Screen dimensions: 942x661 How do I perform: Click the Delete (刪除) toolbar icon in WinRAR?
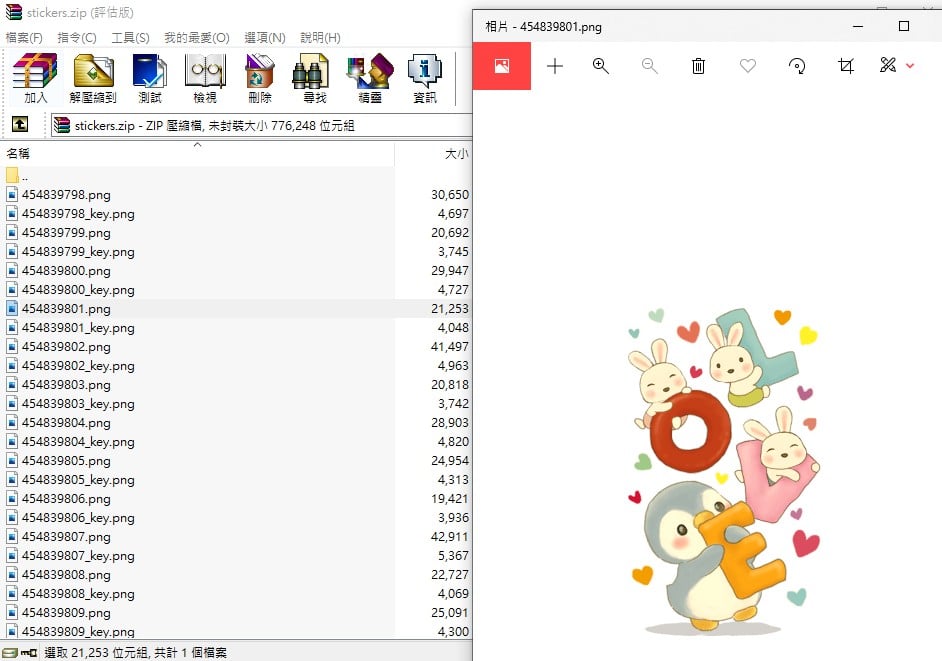(260, 78)
